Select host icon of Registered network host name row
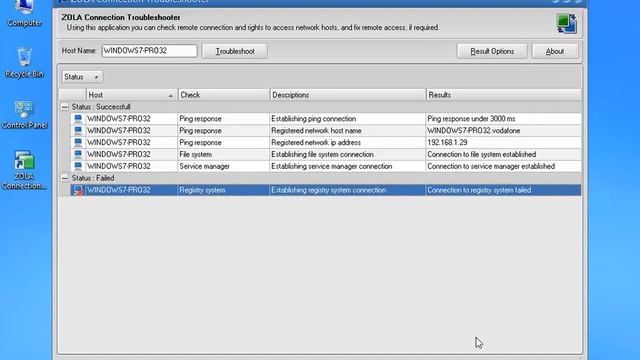The image size is (640, 360). tap(78, 131)
